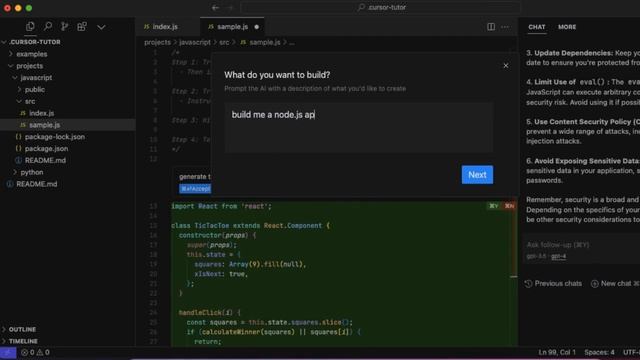Click the .cursor-tutor search bar
Viewport: 640px width, 360px height.
coord(381,7)
